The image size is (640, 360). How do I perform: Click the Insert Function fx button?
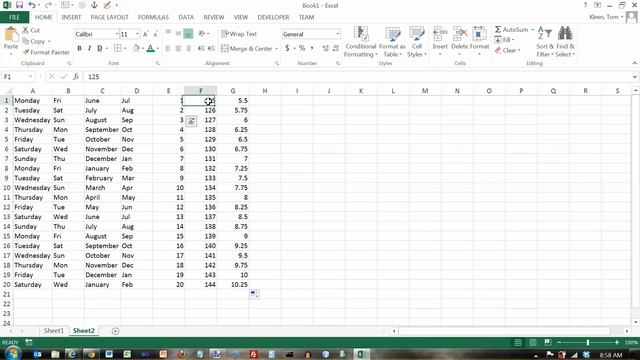pos(76,77)
